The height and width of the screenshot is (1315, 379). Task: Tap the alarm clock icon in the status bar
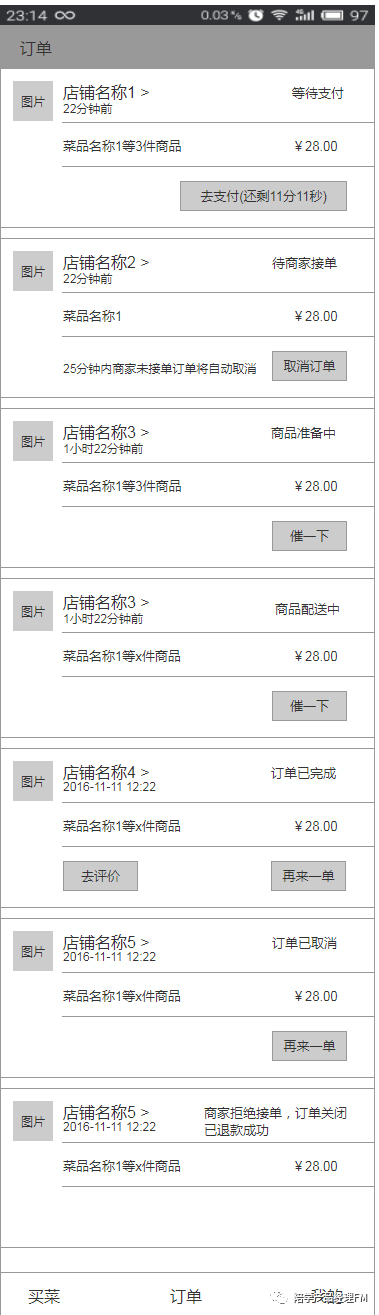(256, 15)
